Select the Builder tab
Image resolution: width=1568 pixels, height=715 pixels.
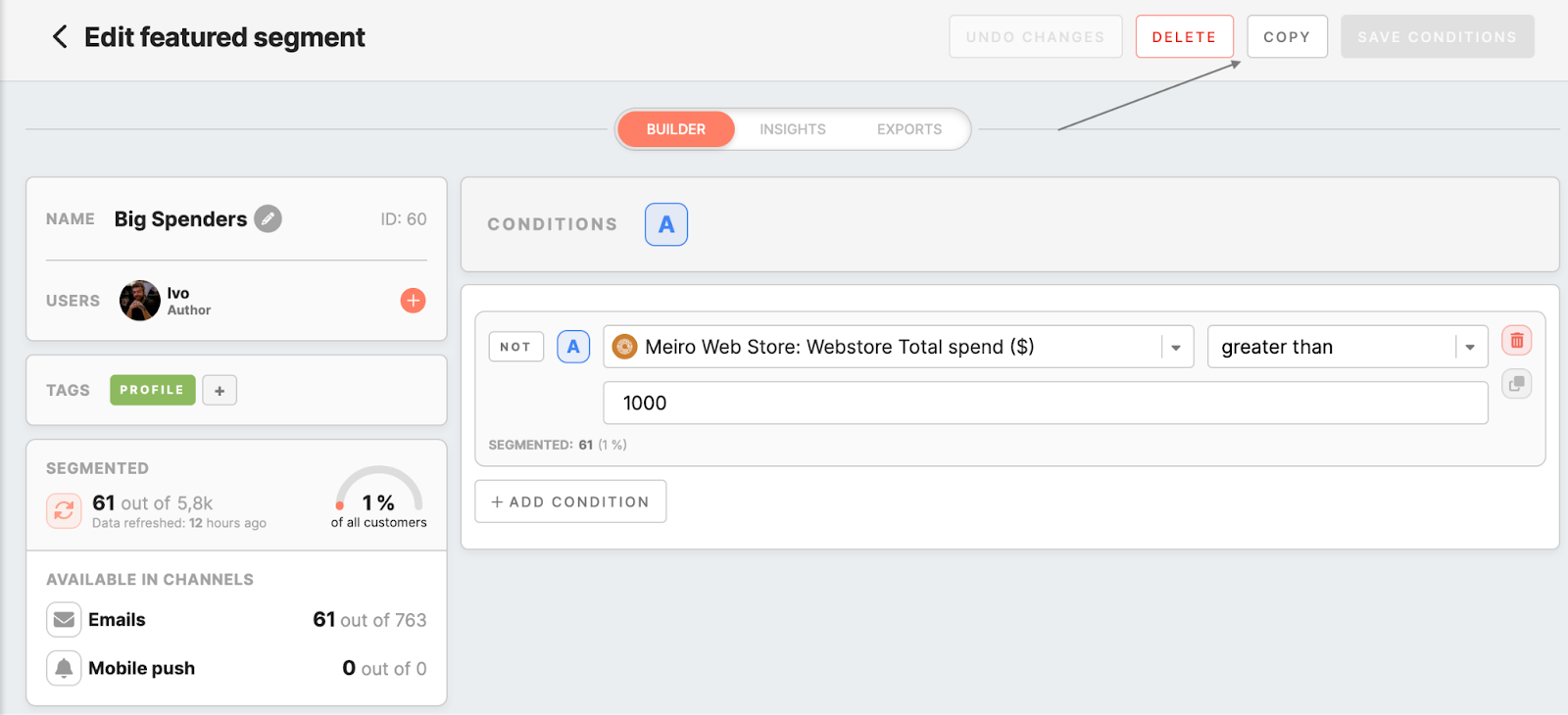coord(675,129)
